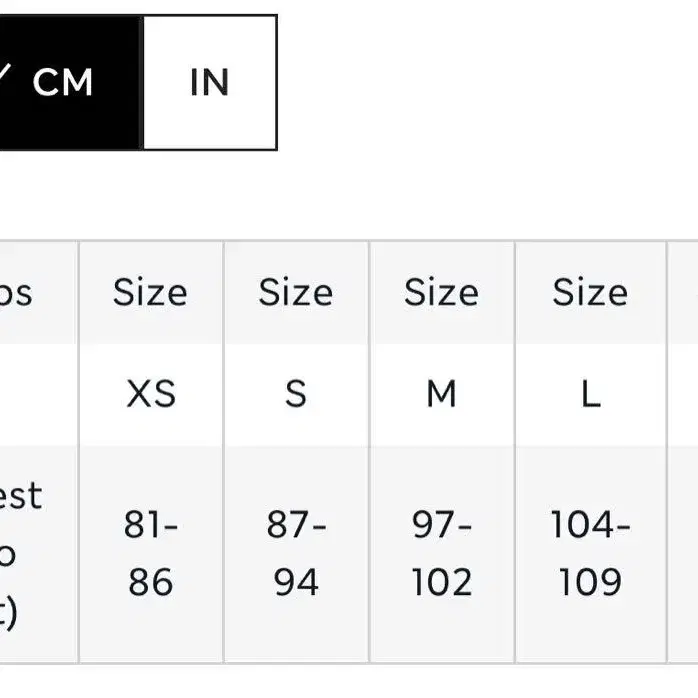The height and width of the screenshot is (698, 698).
Task: Select the 87-94 chest measurement
Action: 296,553
